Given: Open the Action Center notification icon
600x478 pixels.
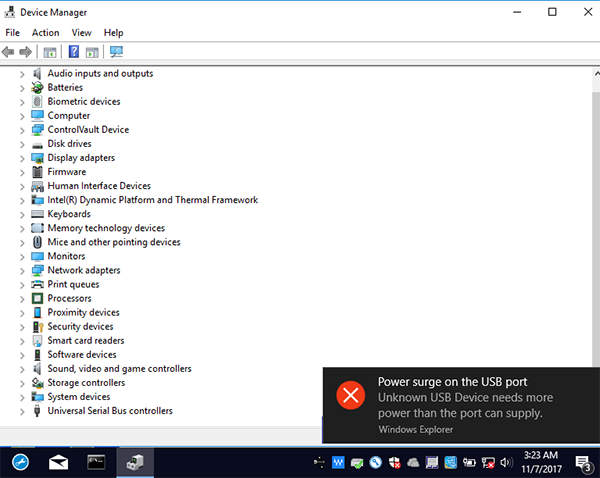Looking at the screenshot, I should [x=585, y=462].
